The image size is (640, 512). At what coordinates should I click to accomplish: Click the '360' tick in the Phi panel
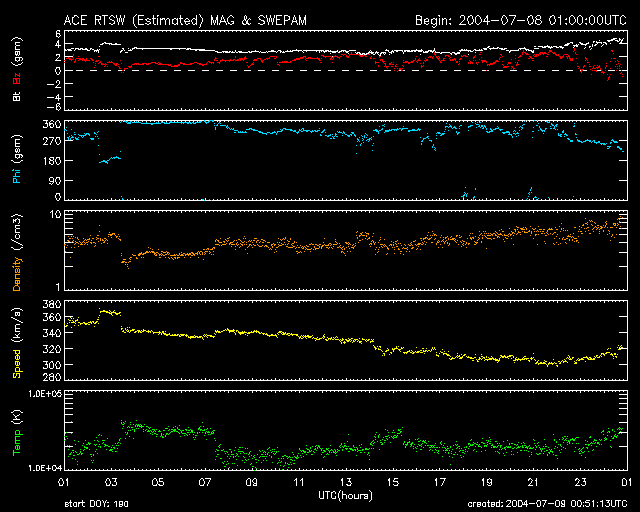pos(52,125)
